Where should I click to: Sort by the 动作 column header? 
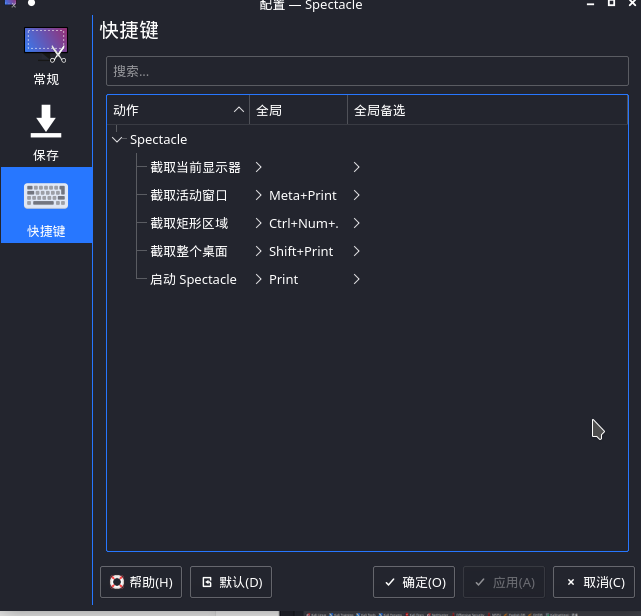click(x=178, y=110)
